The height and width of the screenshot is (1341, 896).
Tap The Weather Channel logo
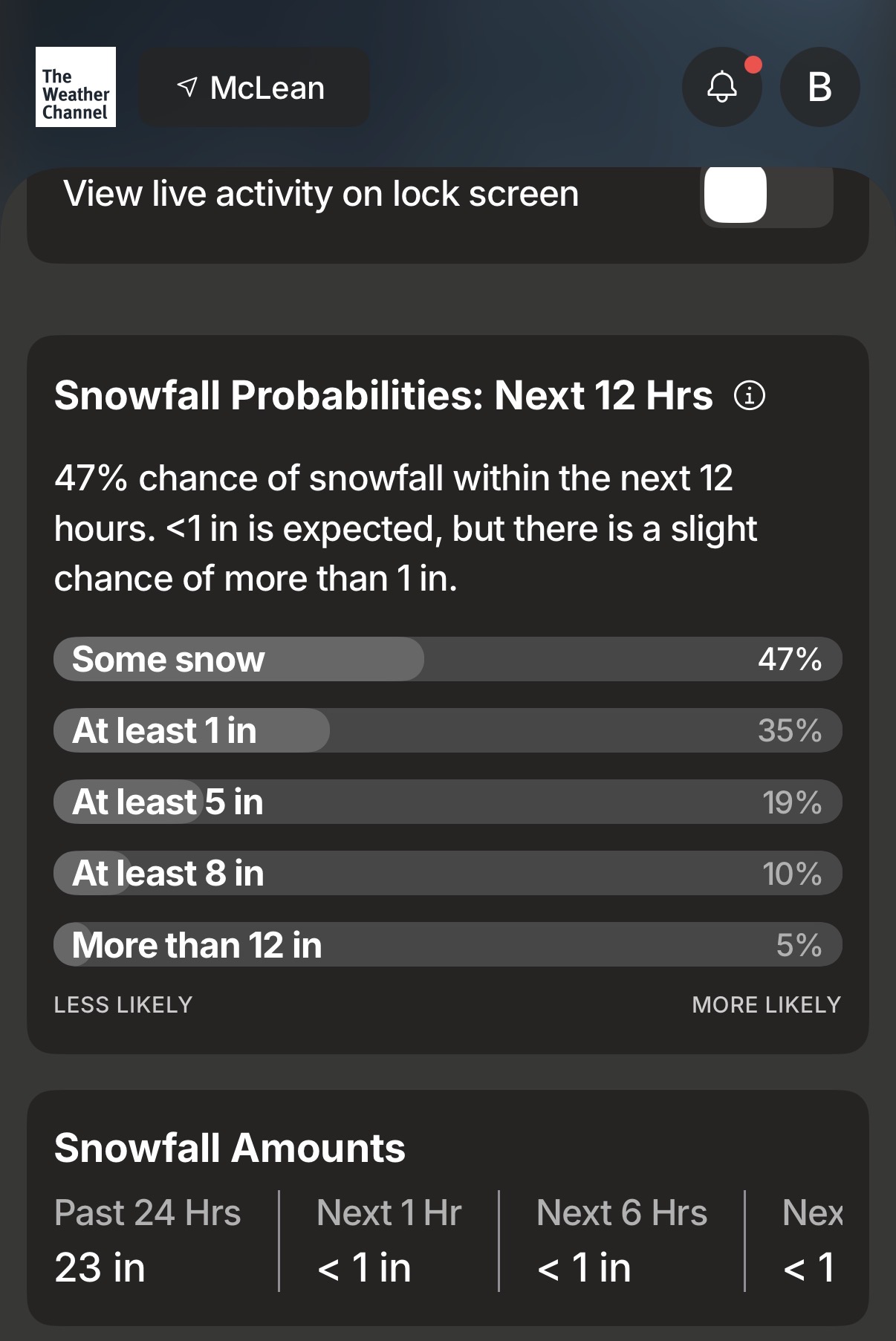click(76, 87)
